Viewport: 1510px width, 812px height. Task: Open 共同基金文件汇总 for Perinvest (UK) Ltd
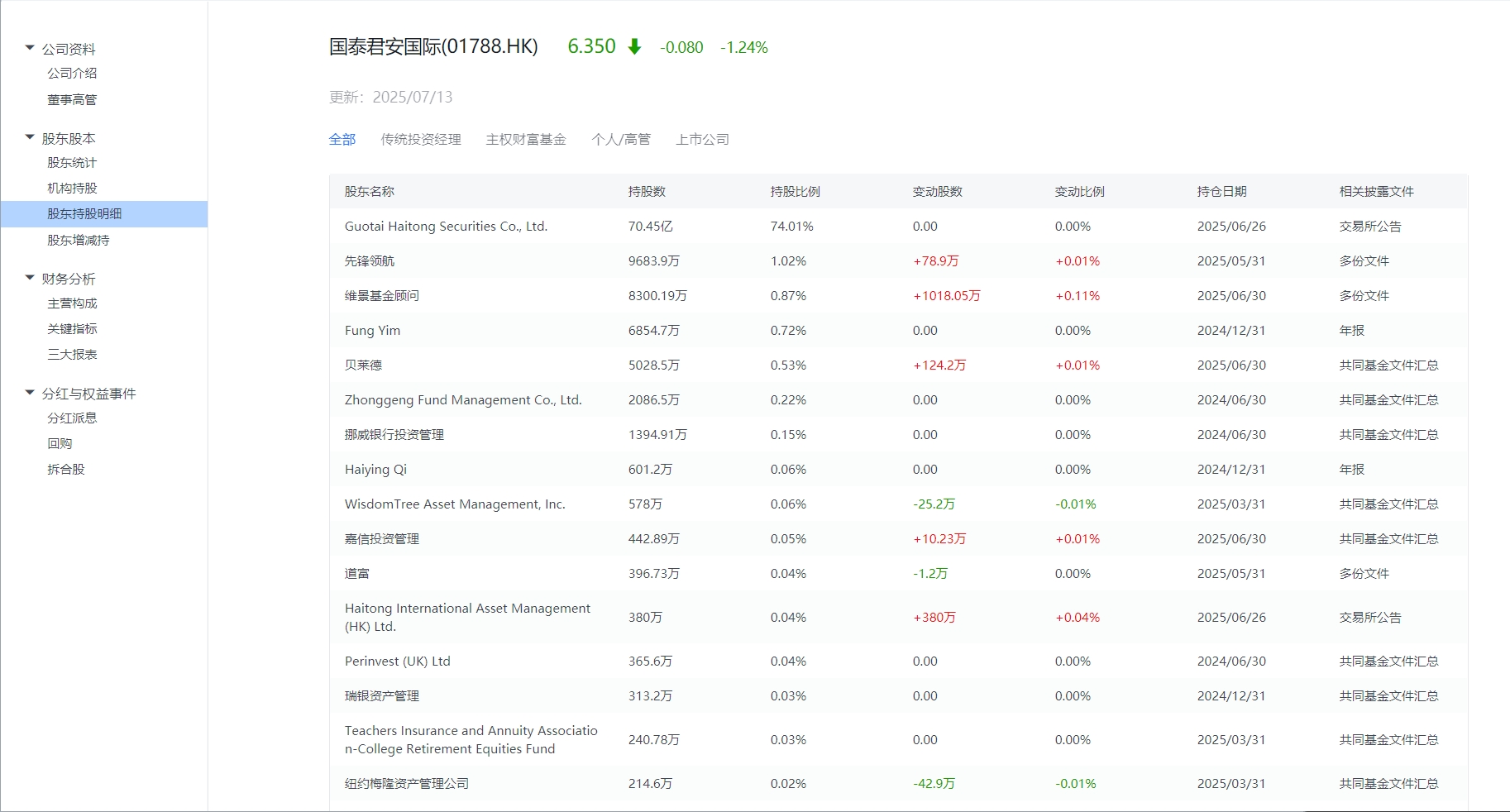pyautogui.click(x=1389, y=662)
